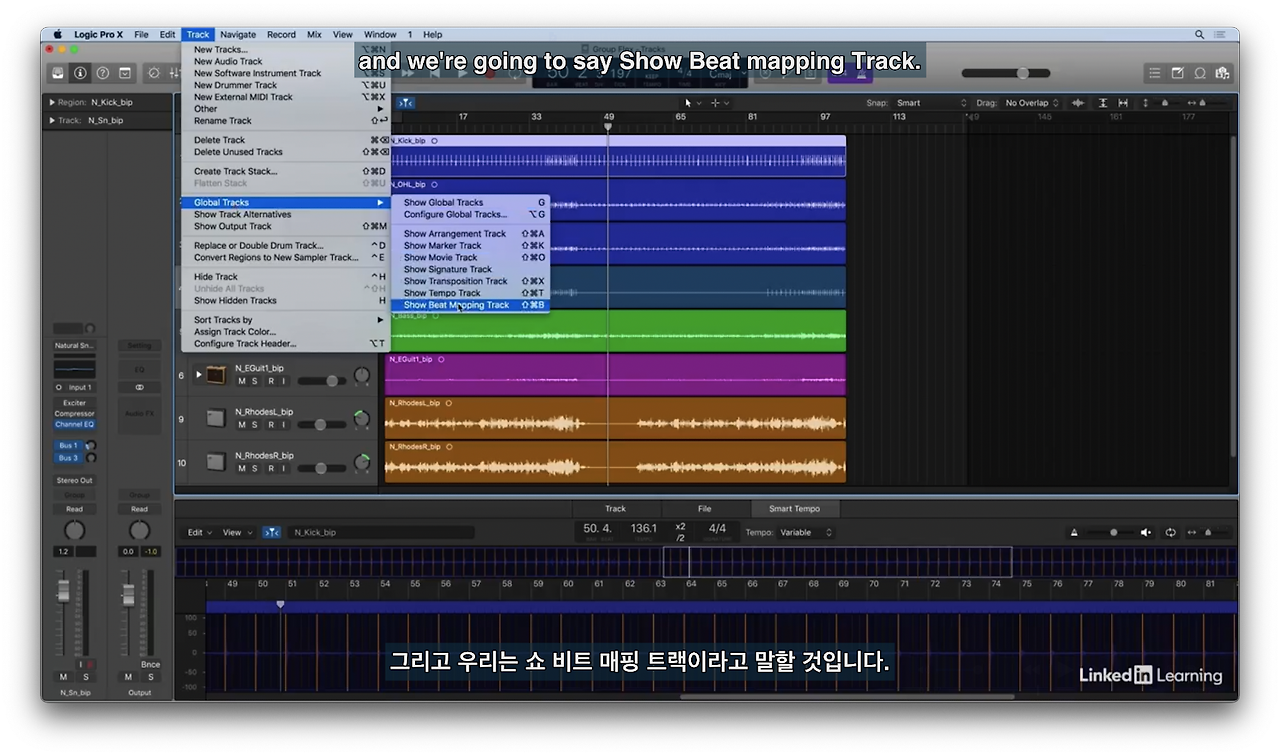Choose Configure Global Tracks menu item

pyautogui.click(x=470, y=214)
